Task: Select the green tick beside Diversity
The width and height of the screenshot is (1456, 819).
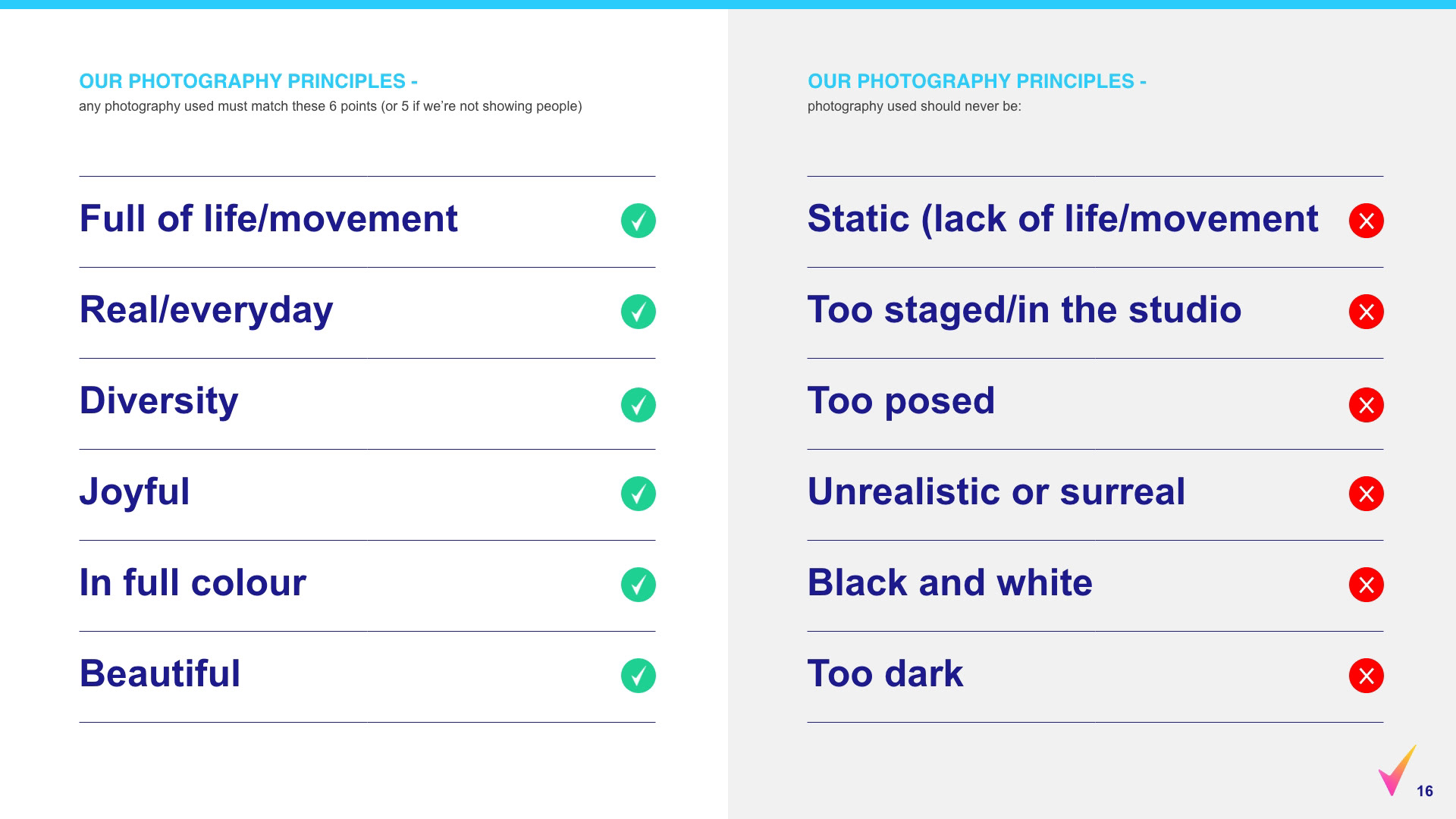Action: coord(638,405)
